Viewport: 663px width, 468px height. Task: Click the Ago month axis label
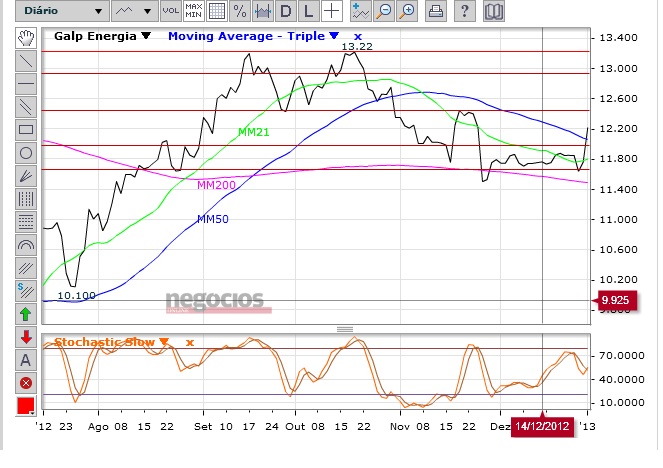tap(98, 427)
